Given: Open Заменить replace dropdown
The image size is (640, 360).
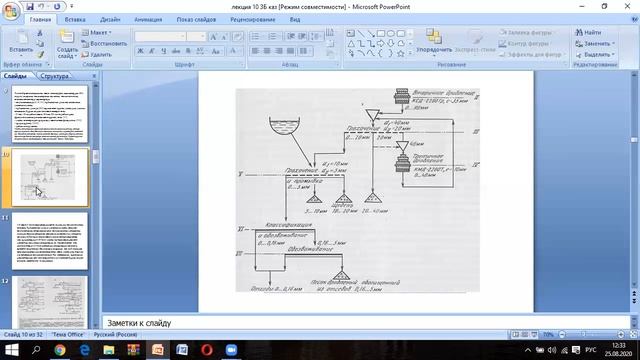Looking at the screenshot, I should click(x=595, y=44).
